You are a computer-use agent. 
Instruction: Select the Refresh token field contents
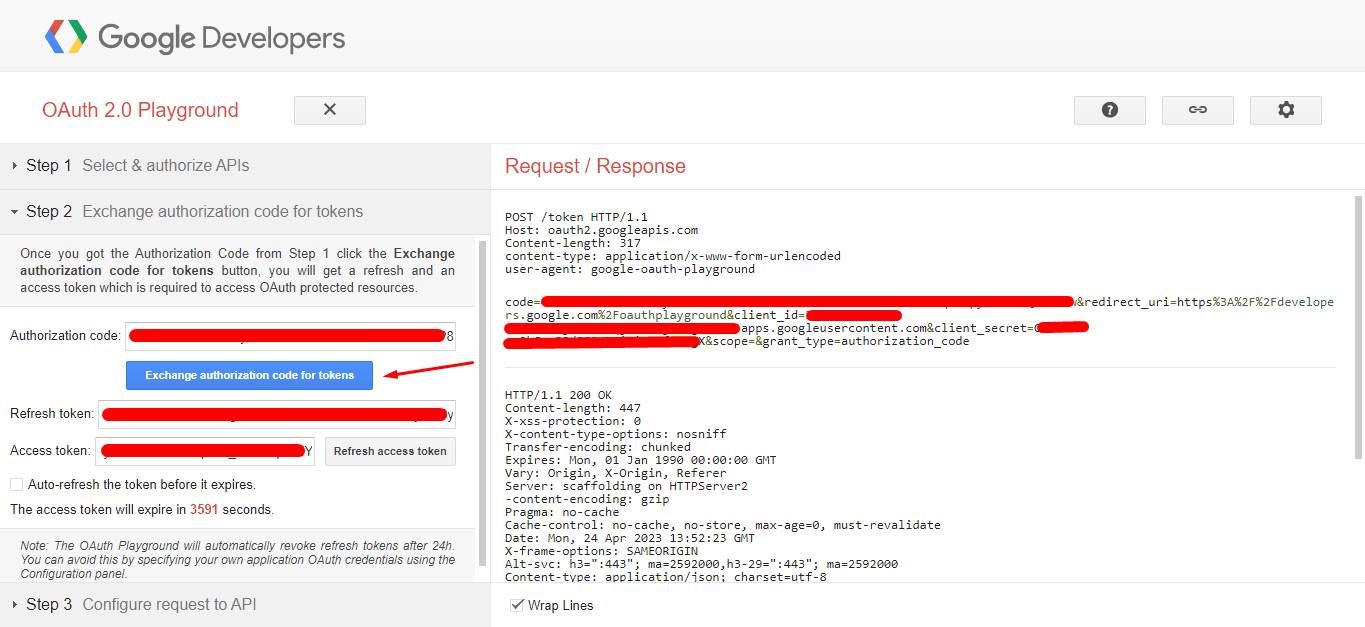277,413
